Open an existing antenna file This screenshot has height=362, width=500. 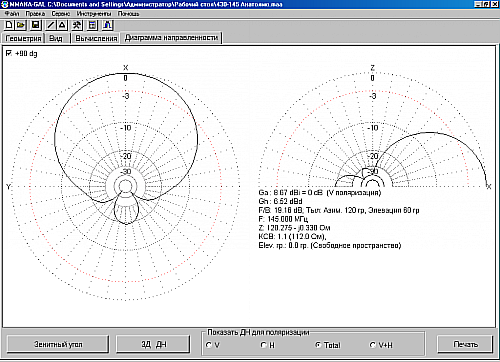21,25
